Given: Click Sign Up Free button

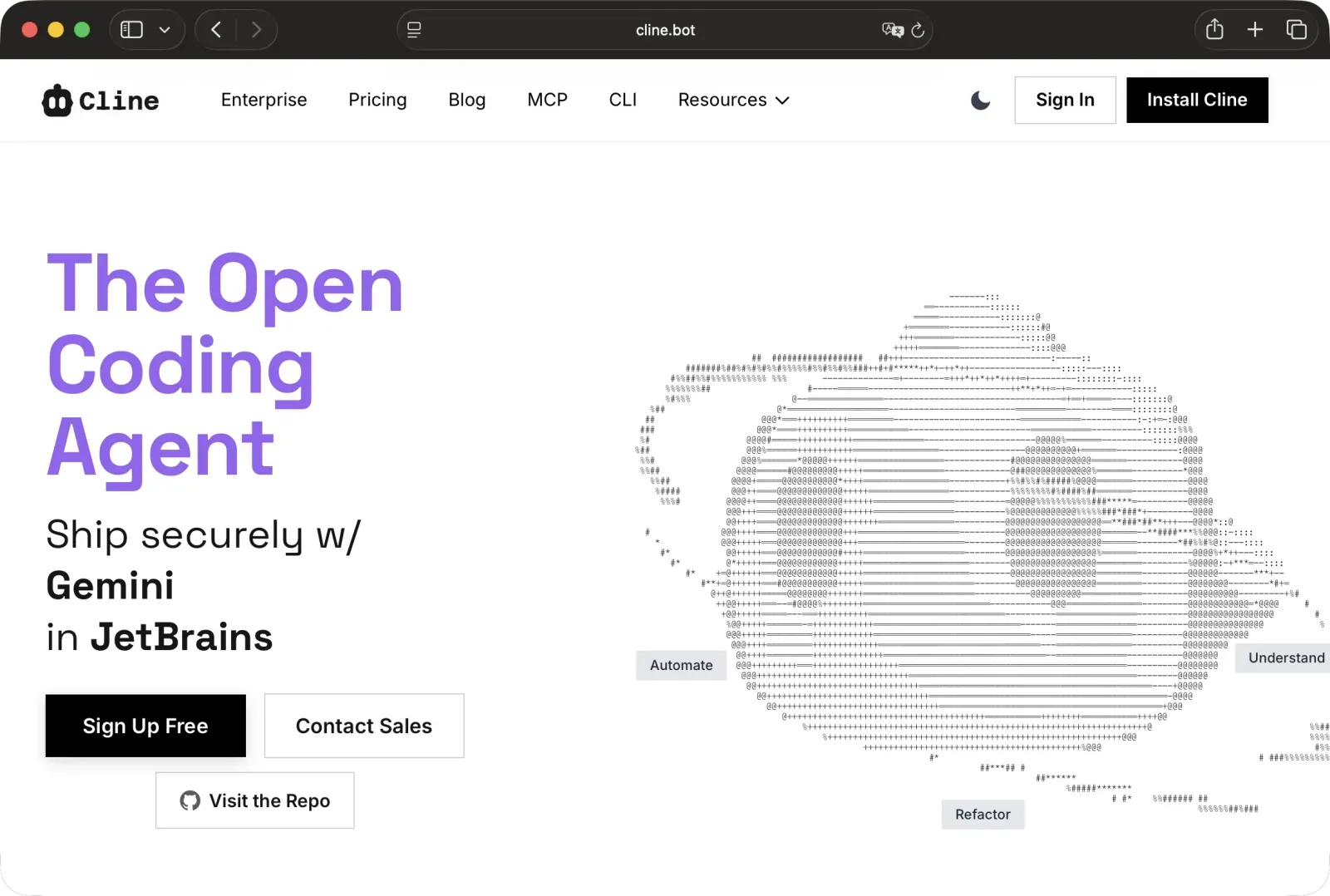Looking at the screenshot, I should [145, 726].
